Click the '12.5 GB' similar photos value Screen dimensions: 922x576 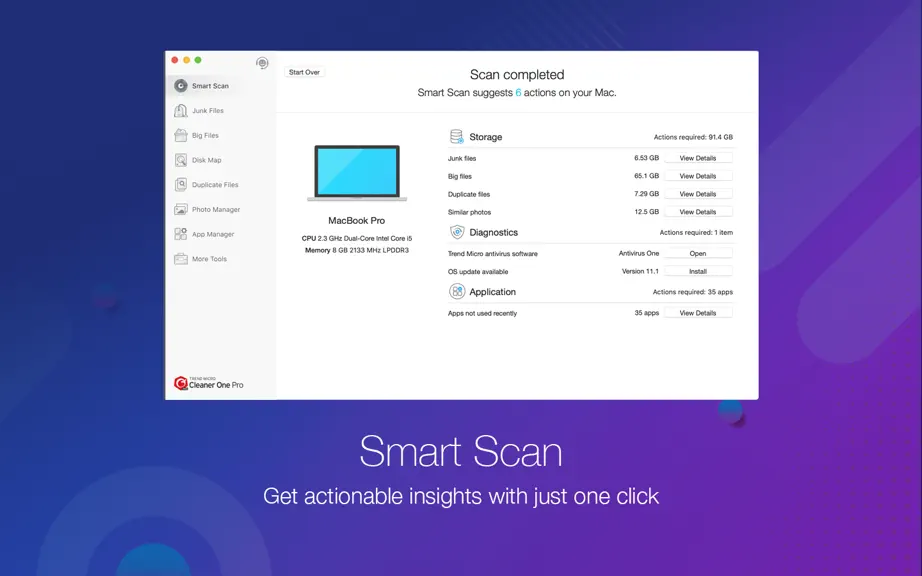(x=646, y=212)
